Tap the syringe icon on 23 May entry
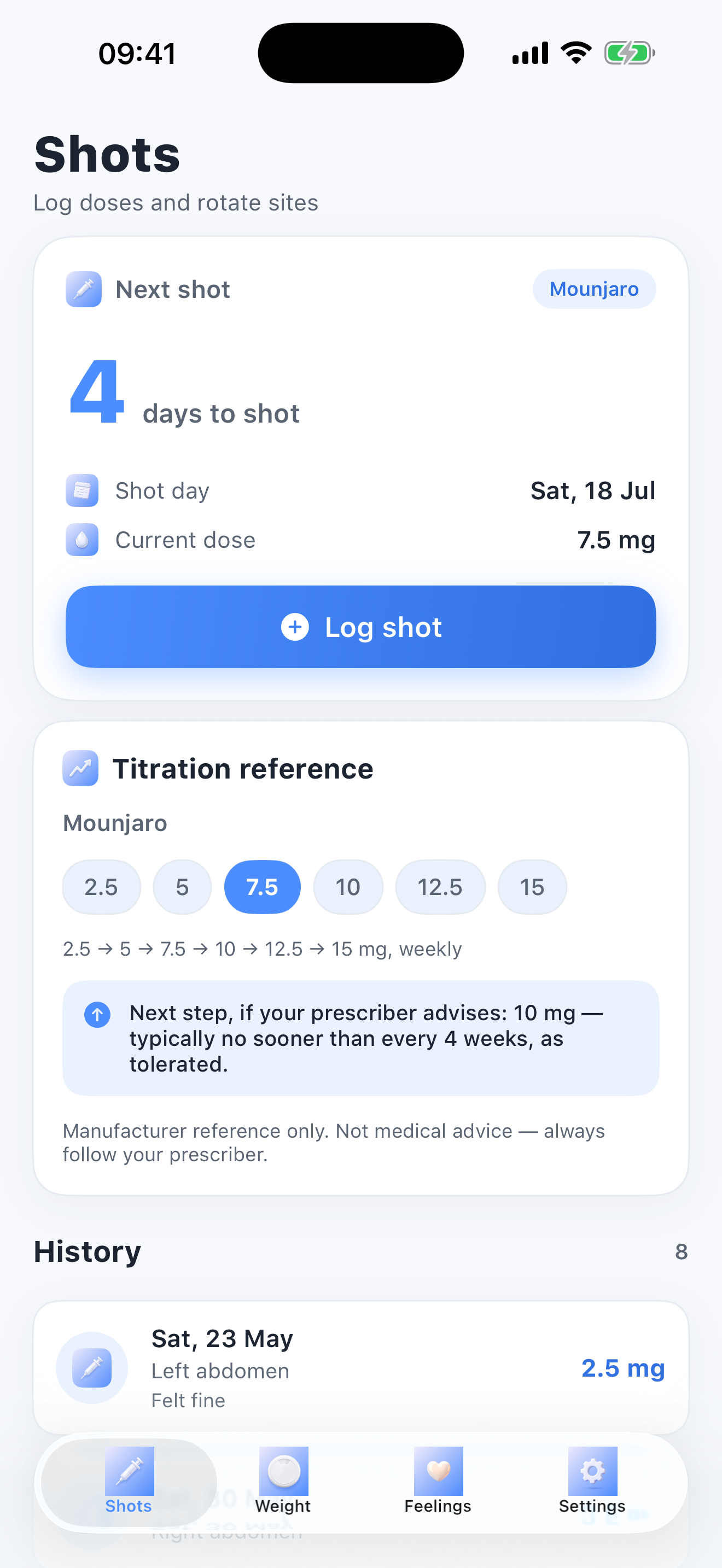 pos(92,1368)
